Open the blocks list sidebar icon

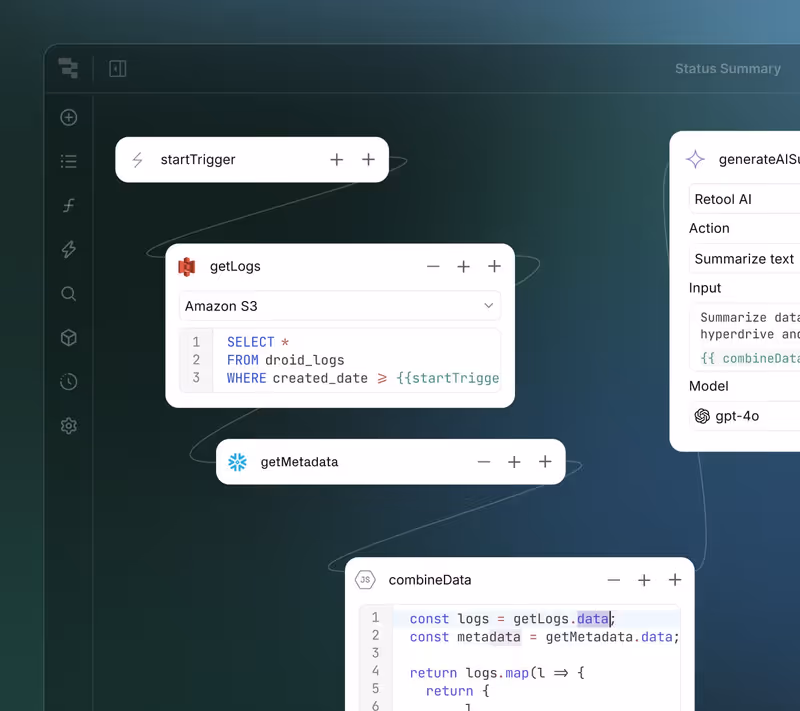[x=69, y=162]
